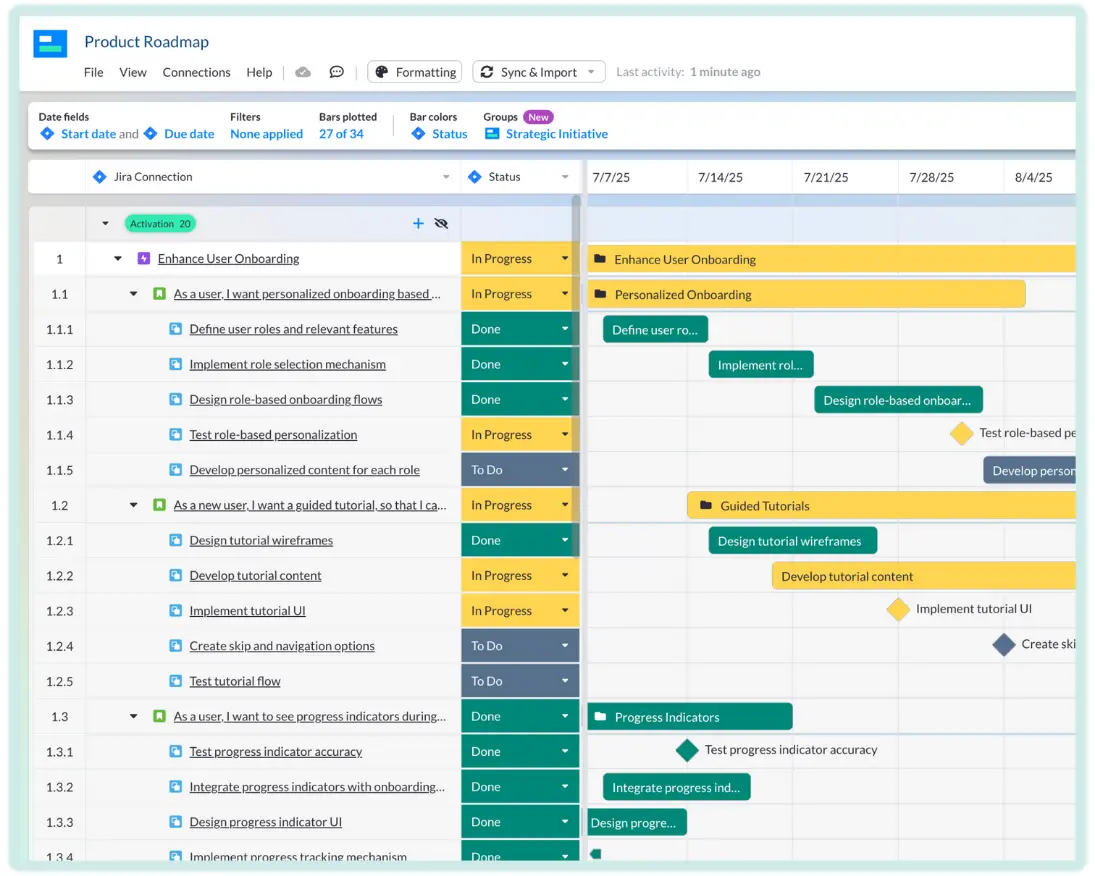Click the Formatting button
This screenshot has width=1095, height=876.
point(415,72)
